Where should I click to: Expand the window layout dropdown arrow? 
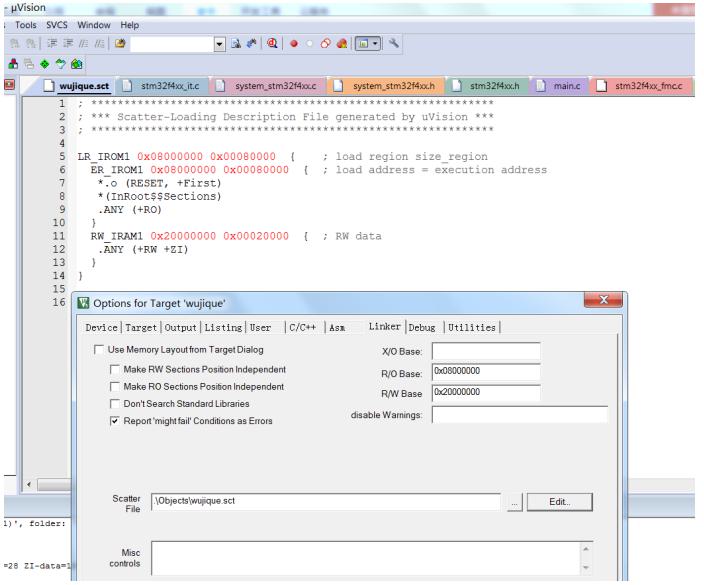(x=375, y=44)
